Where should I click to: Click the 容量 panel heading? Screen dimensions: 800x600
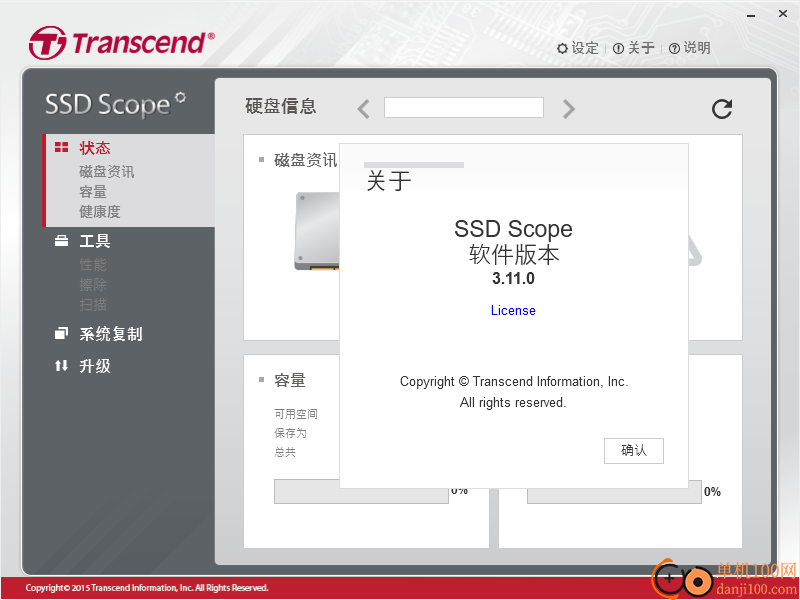pos(290,380)
